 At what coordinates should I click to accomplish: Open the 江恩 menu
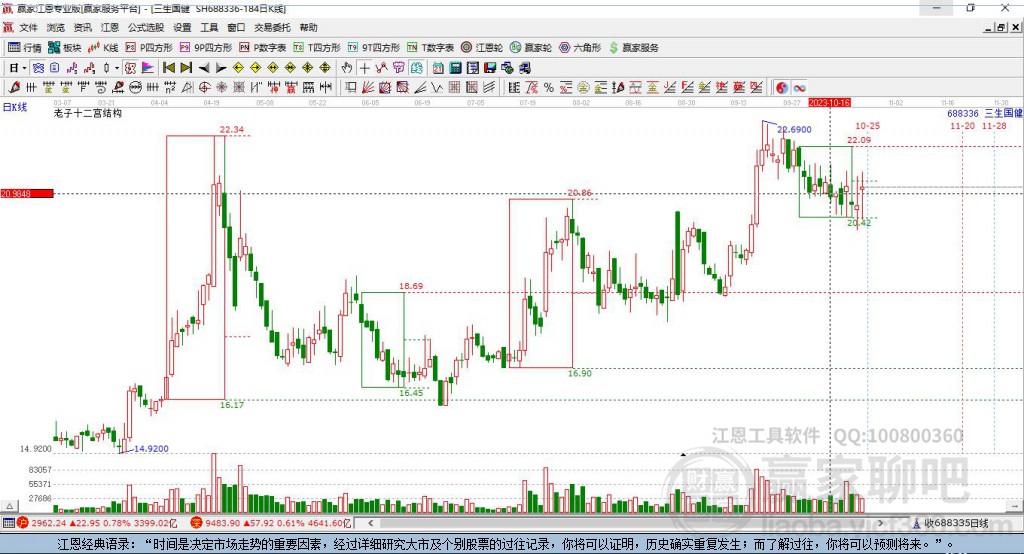[110, 27]
